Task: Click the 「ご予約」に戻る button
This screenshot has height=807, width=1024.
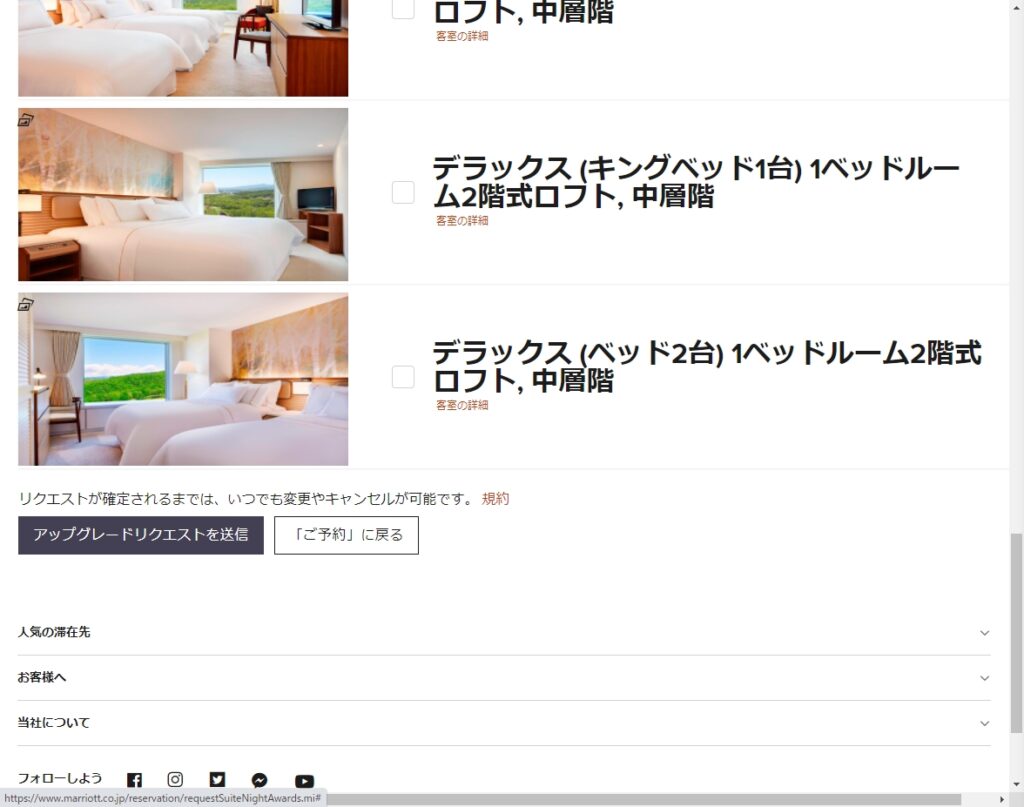Action: coord(346,535)
